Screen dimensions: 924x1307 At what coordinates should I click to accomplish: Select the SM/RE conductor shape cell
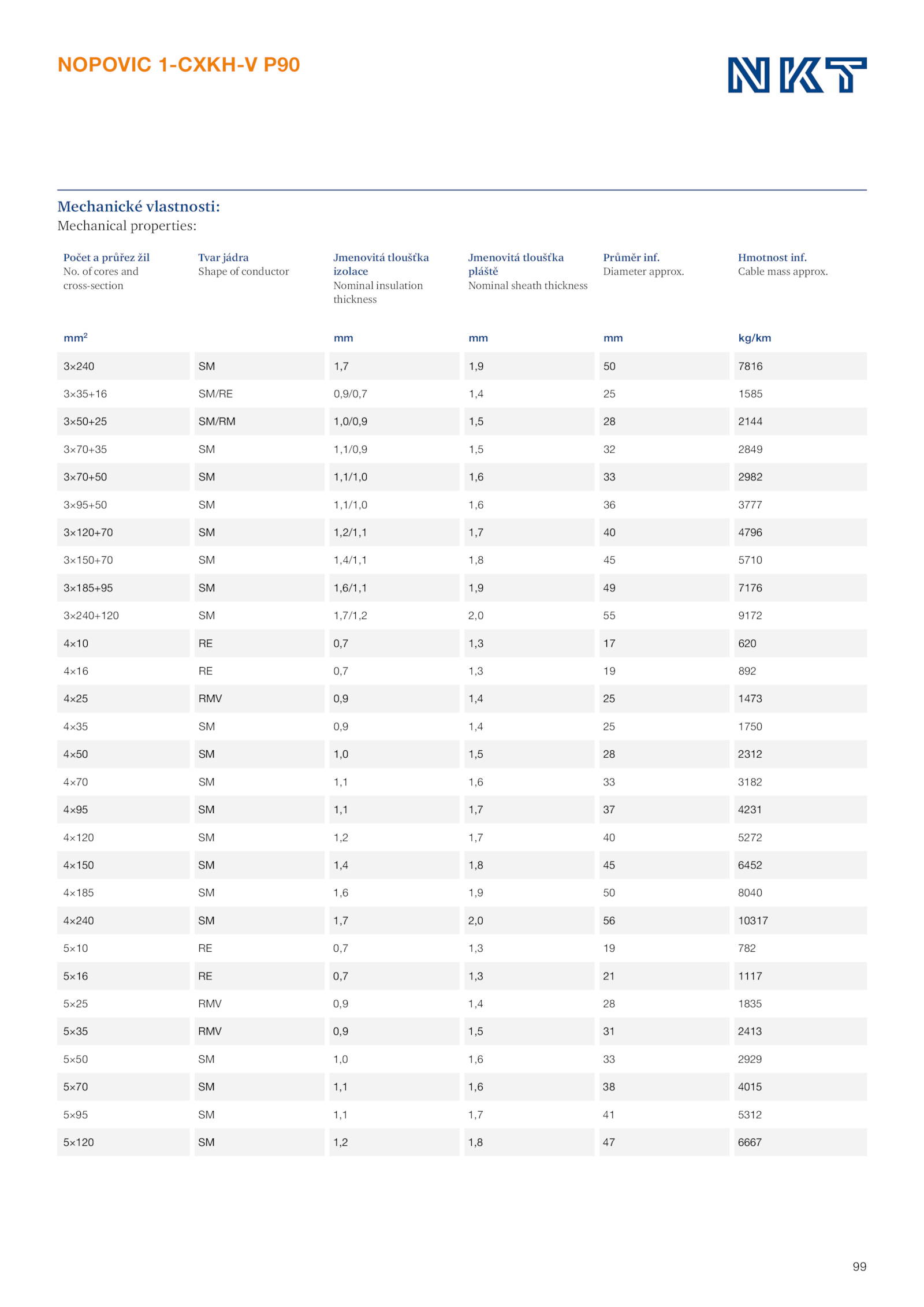coord(215,394)
